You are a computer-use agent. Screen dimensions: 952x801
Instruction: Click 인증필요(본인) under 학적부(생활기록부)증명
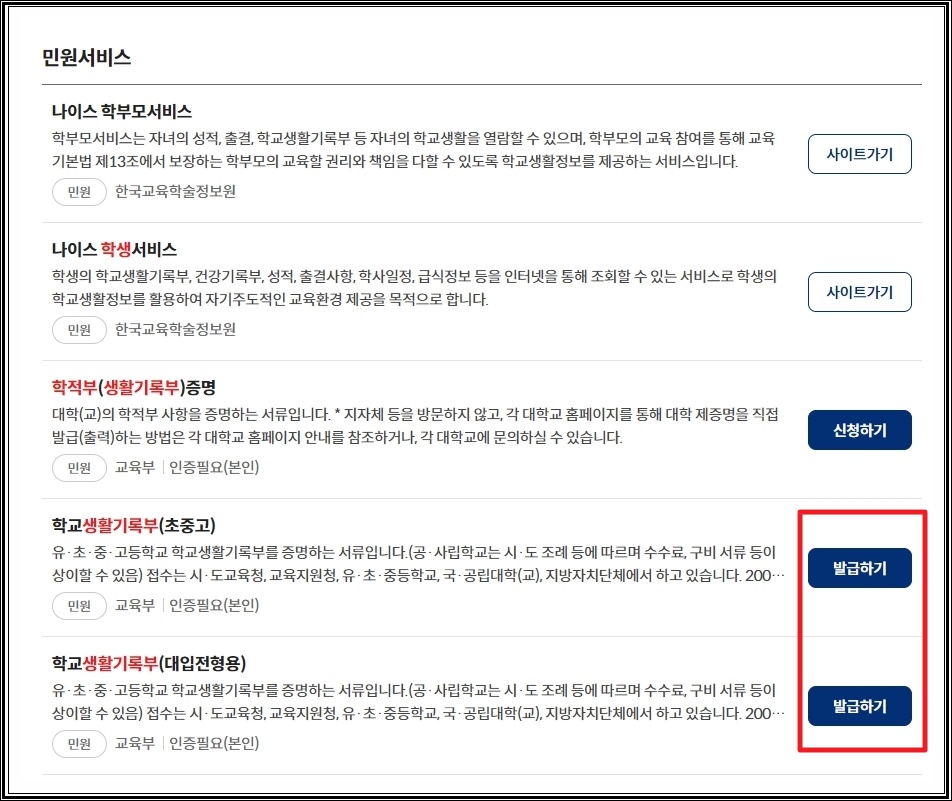(214, 467)
